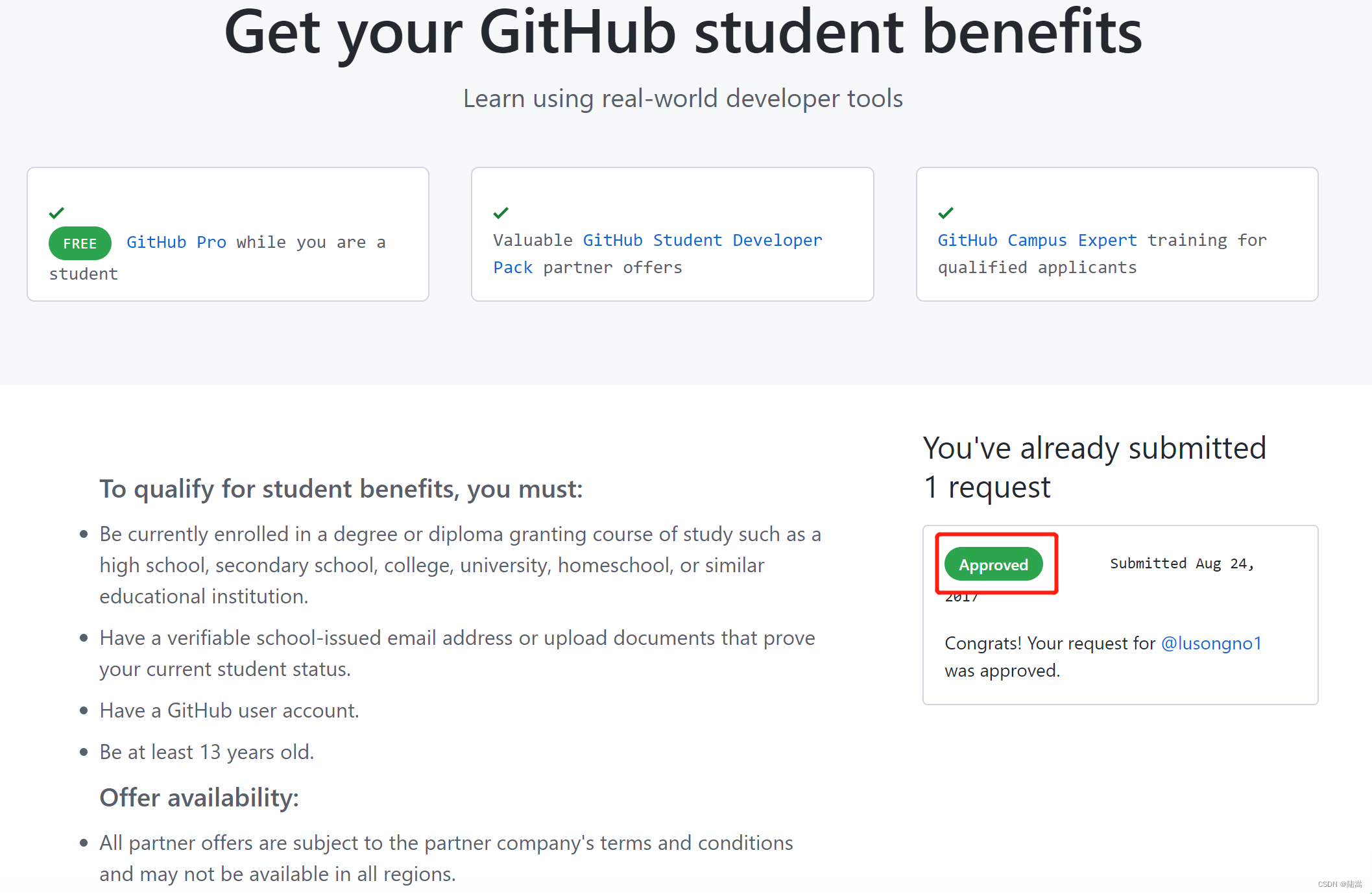Click checkmark icon above GitHub Pro

pos(56,213)
